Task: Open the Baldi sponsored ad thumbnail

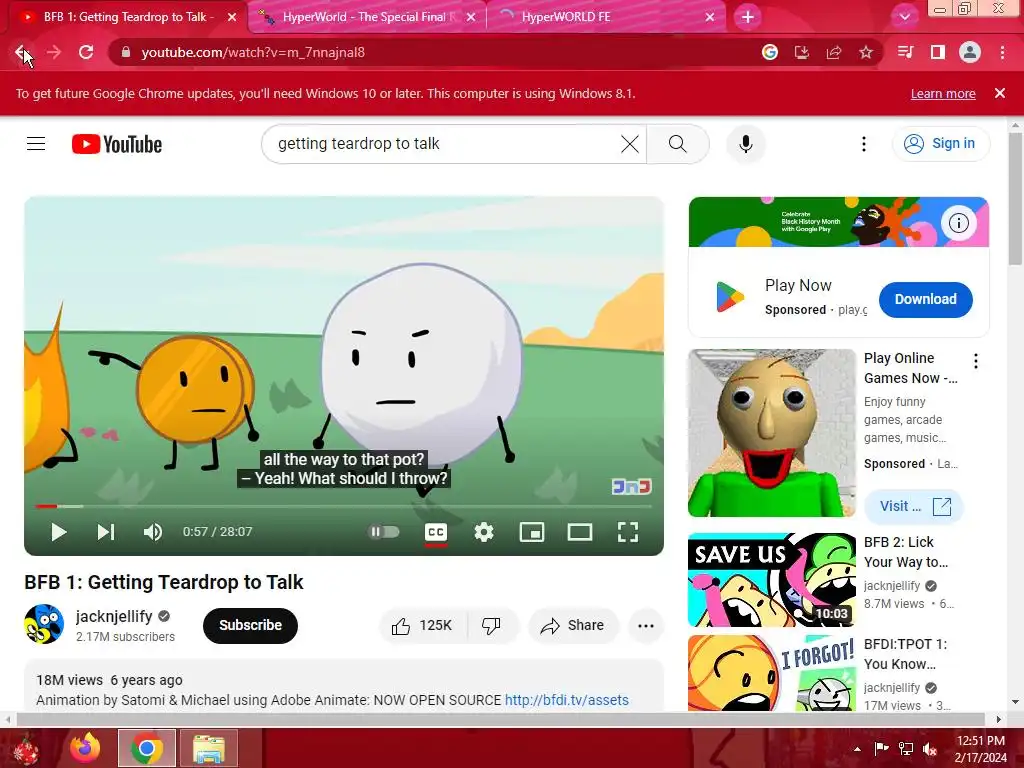Action: pos(772,433)
